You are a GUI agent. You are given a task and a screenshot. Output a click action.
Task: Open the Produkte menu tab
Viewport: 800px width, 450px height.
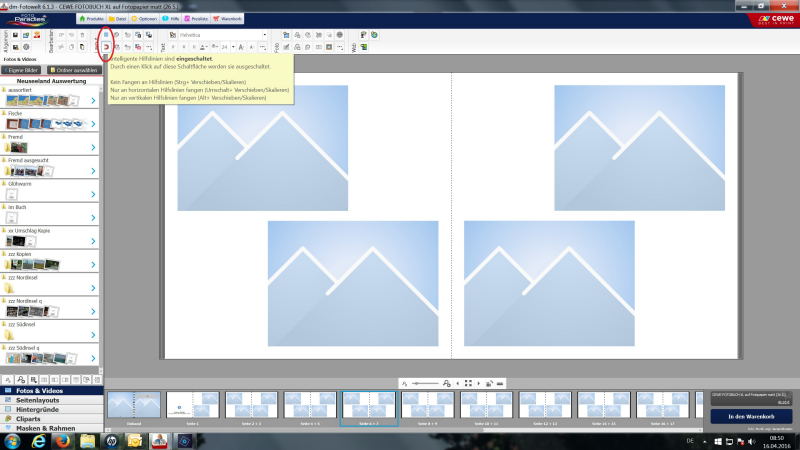point(91,19)
